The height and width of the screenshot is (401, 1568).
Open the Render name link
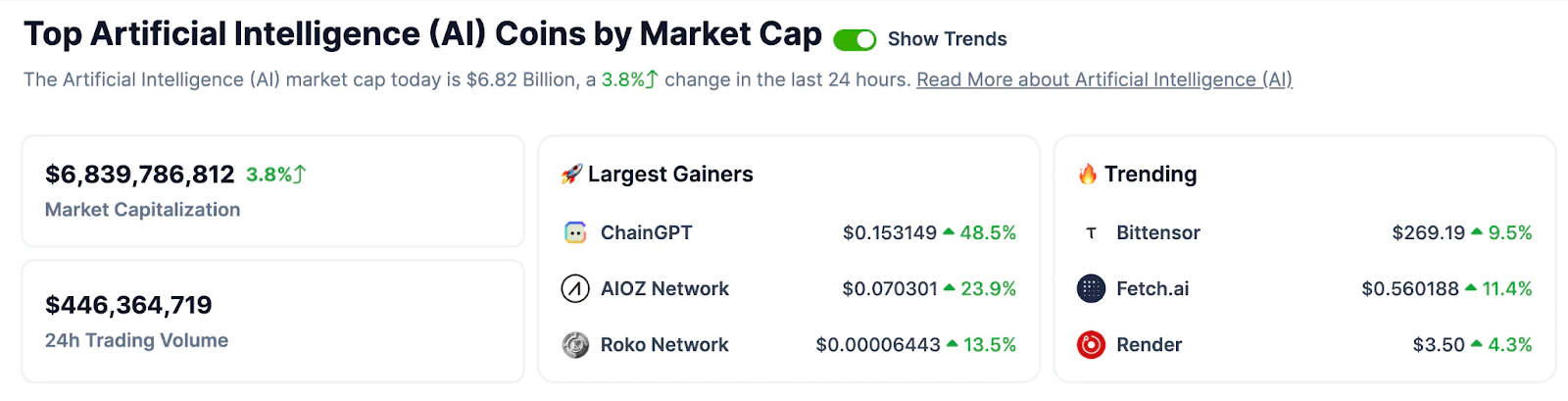(1149, 345)
